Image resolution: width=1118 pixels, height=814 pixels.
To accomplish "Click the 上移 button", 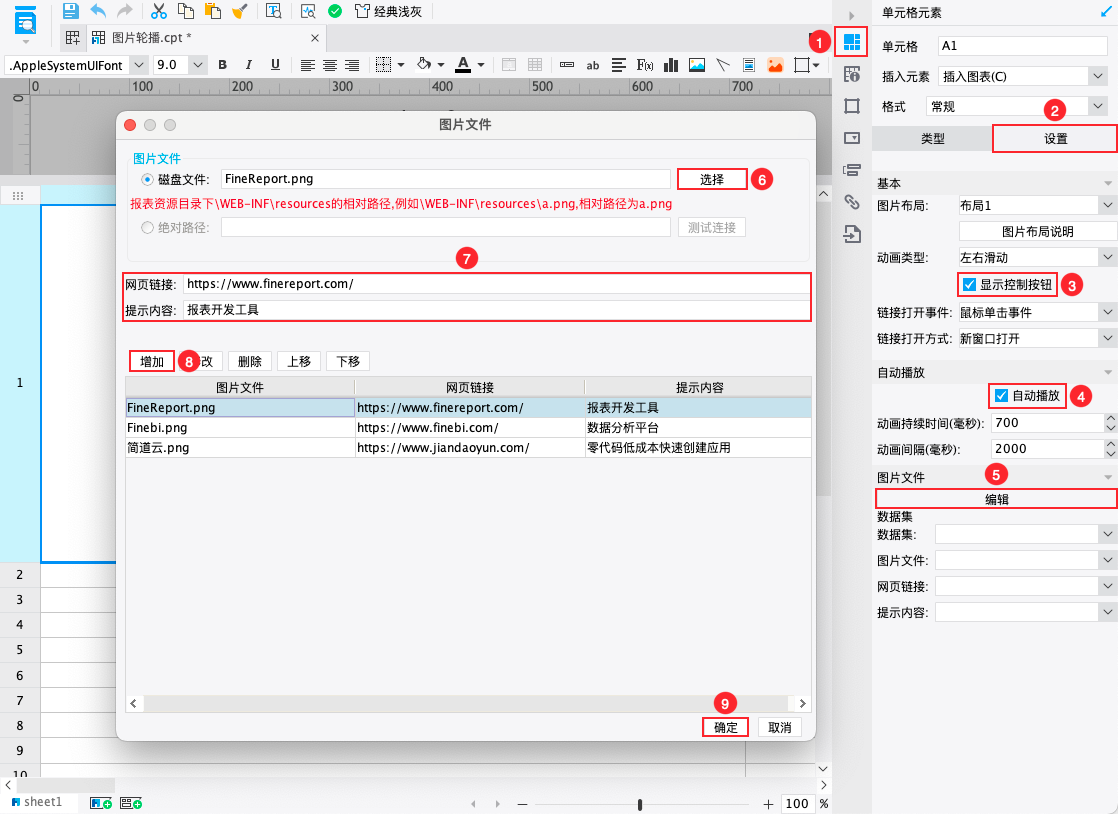I will click(x=299, y=361).
